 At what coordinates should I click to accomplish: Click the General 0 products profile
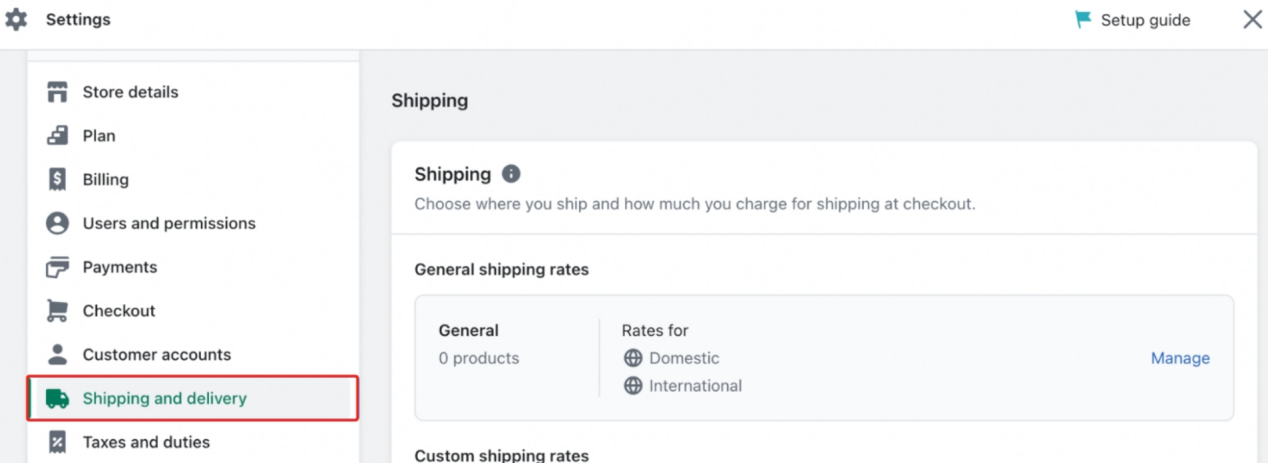pos(479,344)
